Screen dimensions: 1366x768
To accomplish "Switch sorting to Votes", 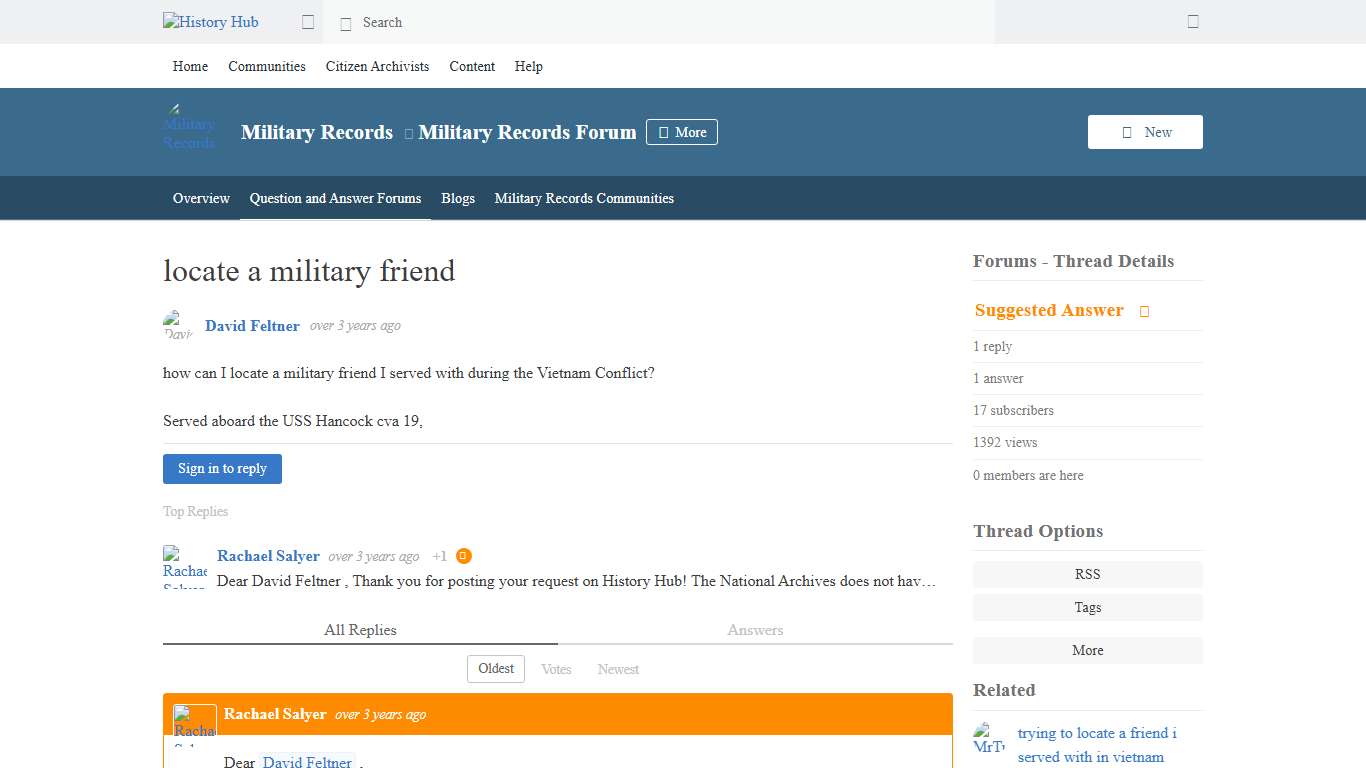I will (x=556, y=668).
